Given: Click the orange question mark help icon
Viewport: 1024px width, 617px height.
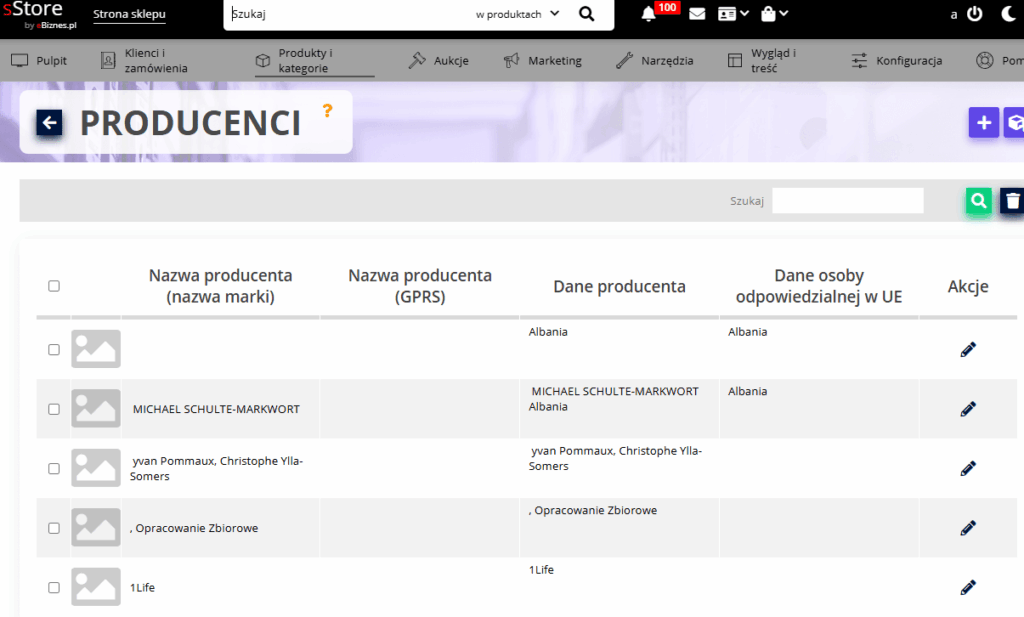Looking at the screenshot, I should click(x=326, y=110).
